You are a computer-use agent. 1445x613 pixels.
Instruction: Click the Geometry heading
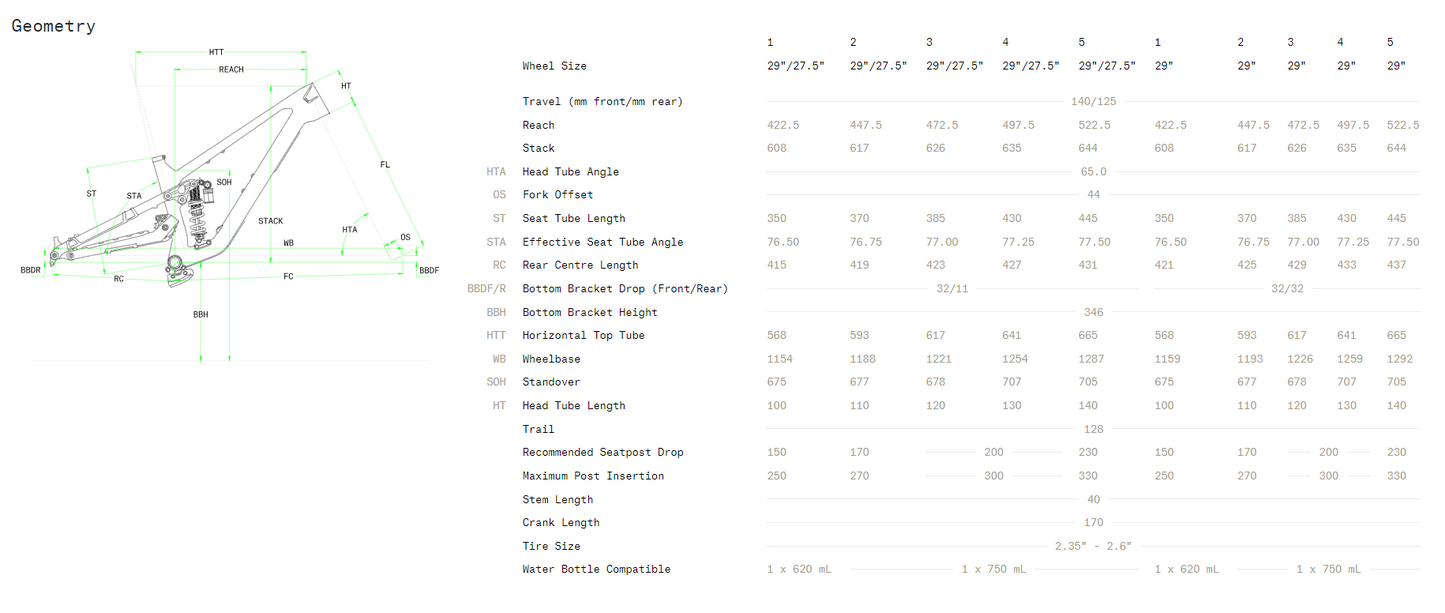[53, 27]
